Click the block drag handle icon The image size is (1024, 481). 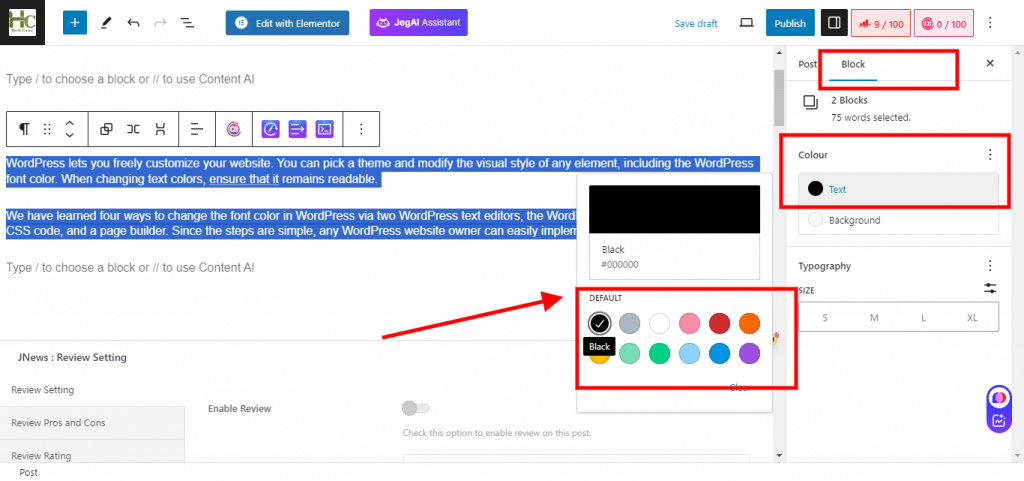pos(47,129)
